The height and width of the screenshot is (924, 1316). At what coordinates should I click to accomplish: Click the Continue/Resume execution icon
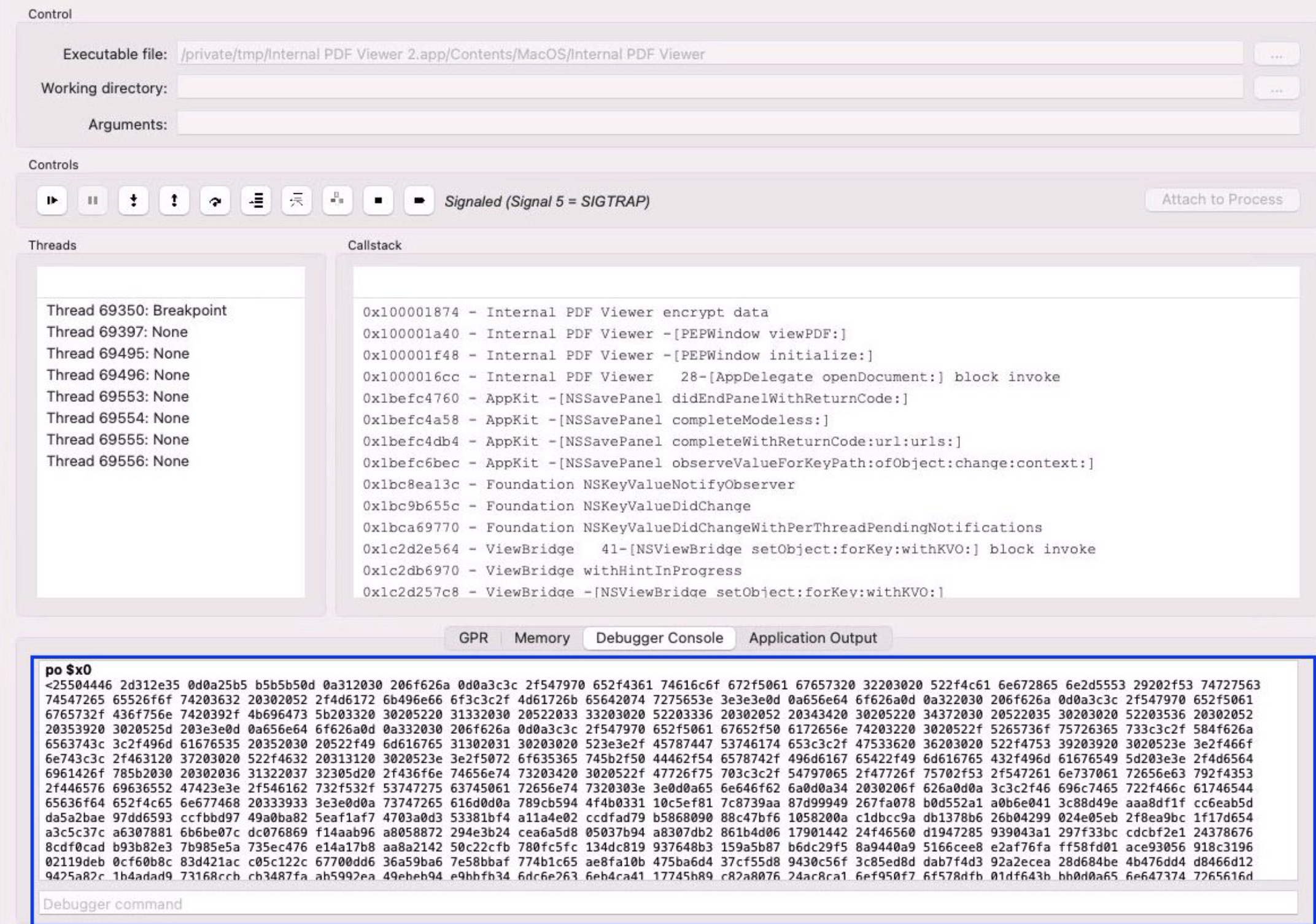pyautogui.click(x=52, y=200)
